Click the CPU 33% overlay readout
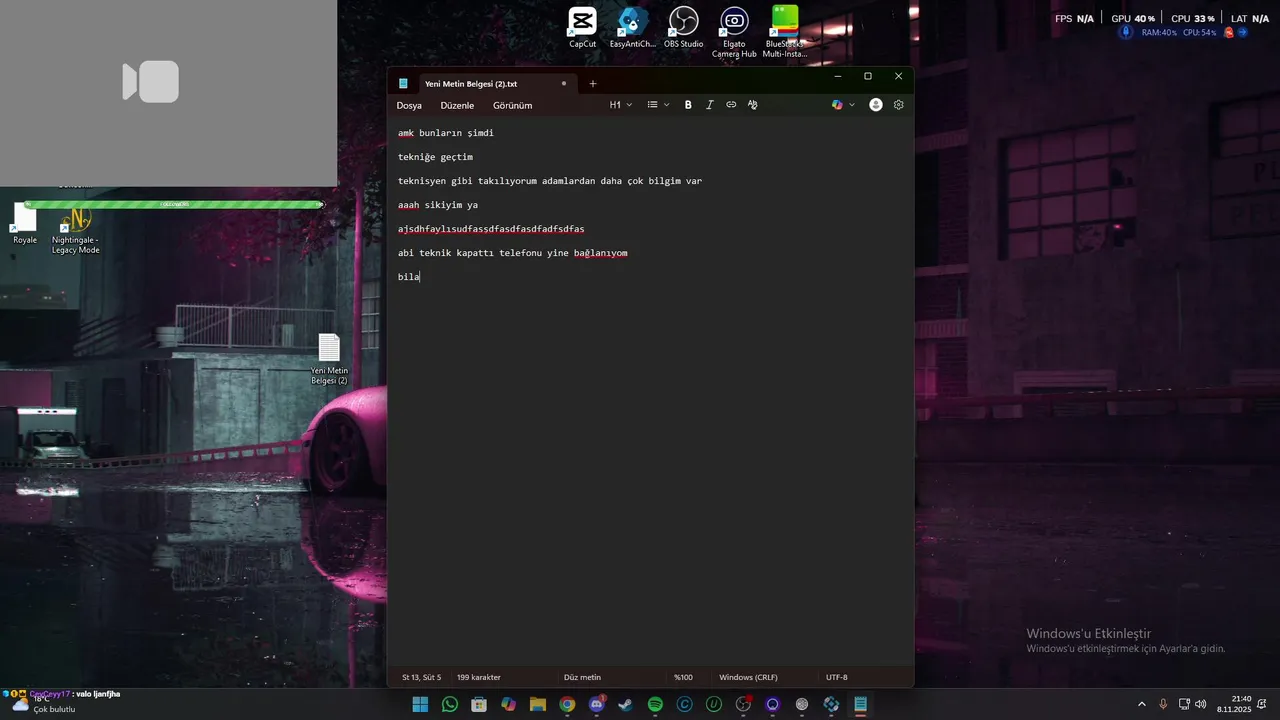This screenshot has width=1280, height=720. [1193, 18]
